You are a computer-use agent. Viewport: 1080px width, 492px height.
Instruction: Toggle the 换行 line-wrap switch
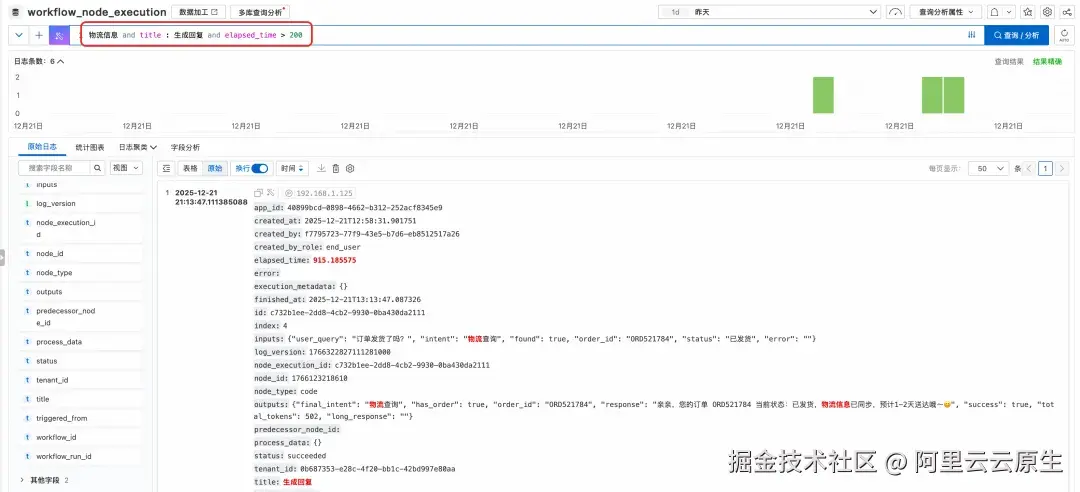259,168
